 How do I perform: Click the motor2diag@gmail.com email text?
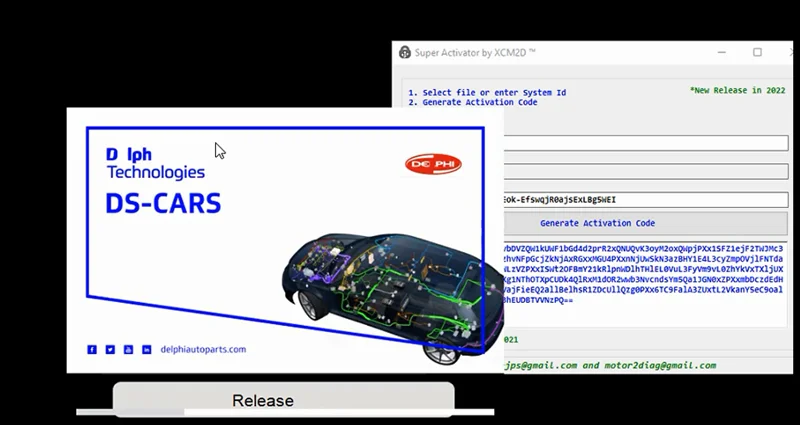(660, 365)
